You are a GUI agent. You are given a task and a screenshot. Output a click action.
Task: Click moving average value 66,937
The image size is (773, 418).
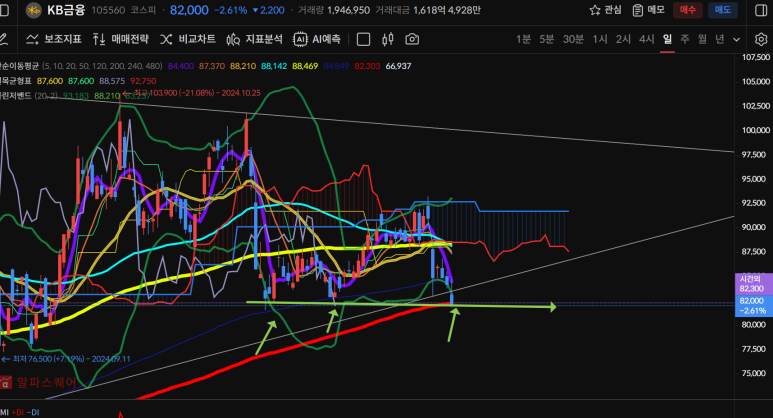pyautogui.click(x=398, y=66)
